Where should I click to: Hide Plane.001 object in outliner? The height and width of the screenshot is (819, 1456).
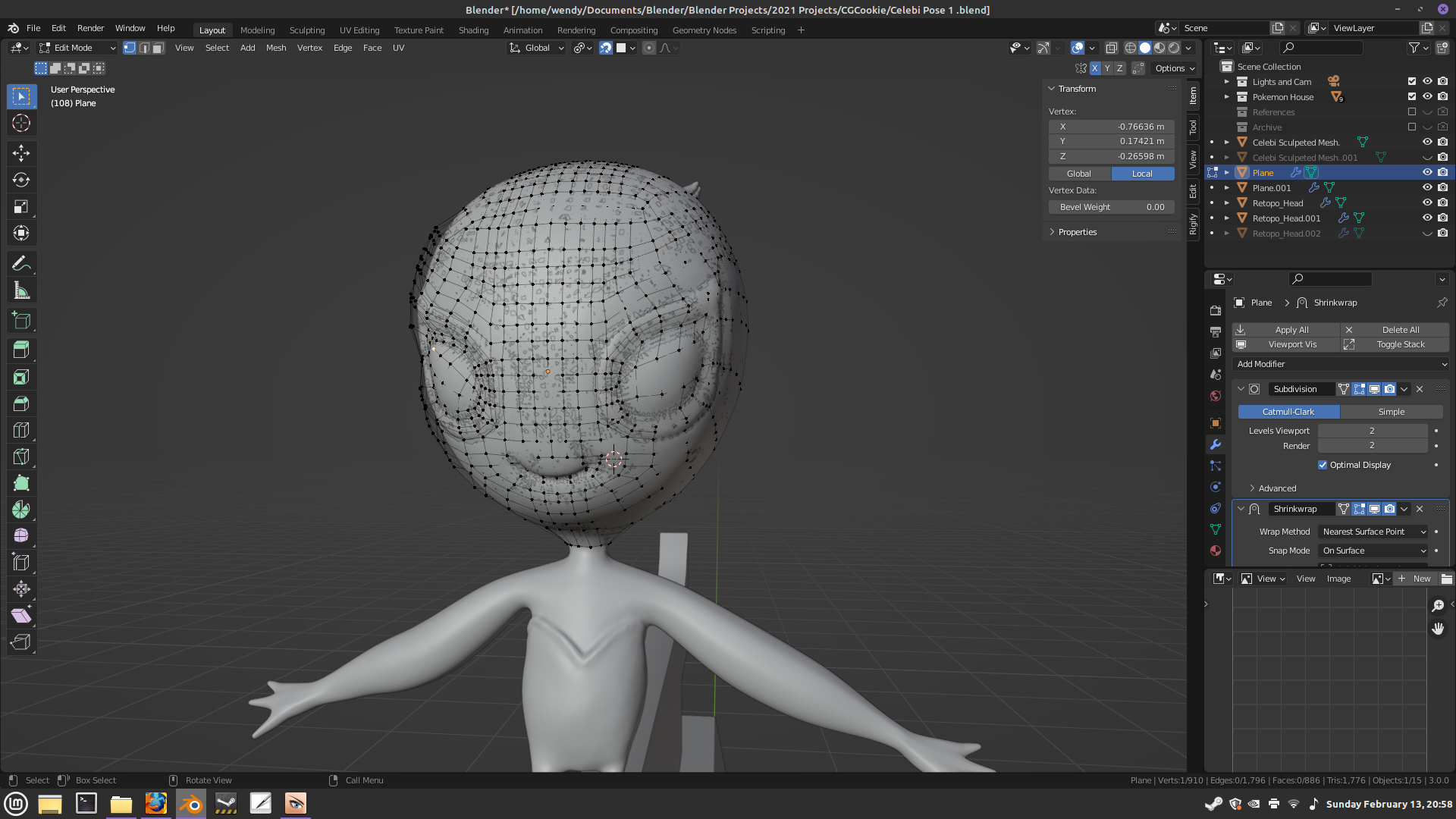(1426, 187)
